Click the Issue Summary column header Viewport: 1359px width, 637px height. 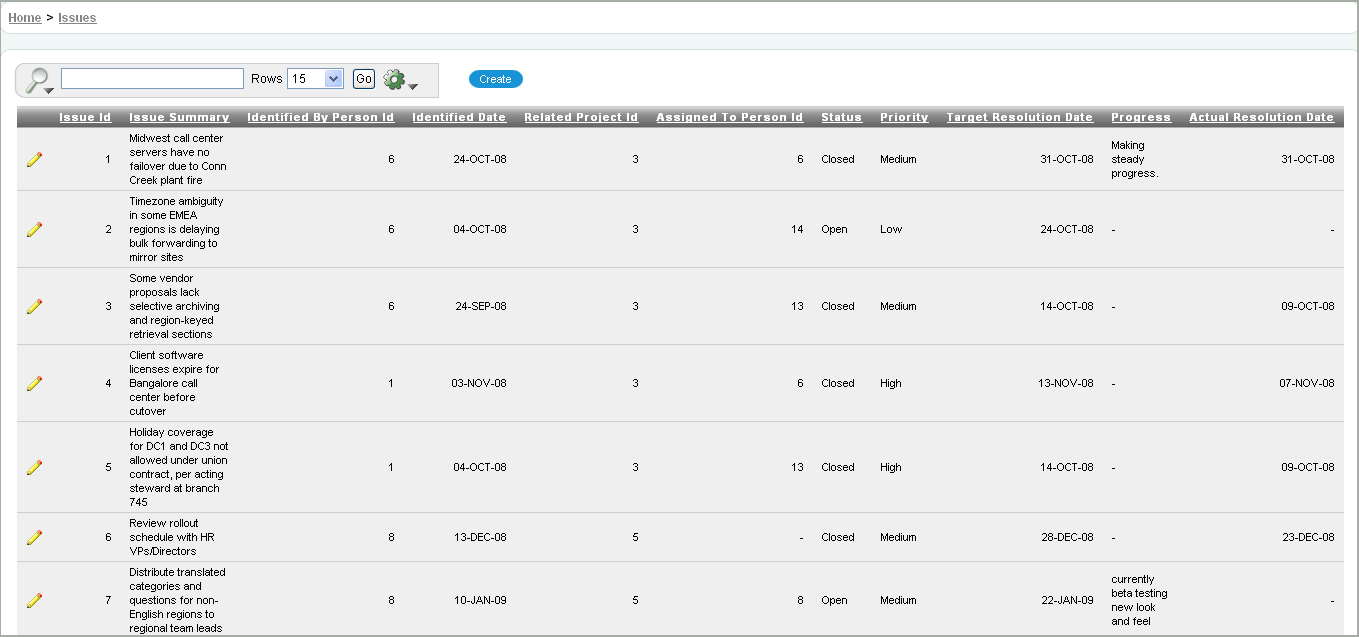click(x=179, y=118)
